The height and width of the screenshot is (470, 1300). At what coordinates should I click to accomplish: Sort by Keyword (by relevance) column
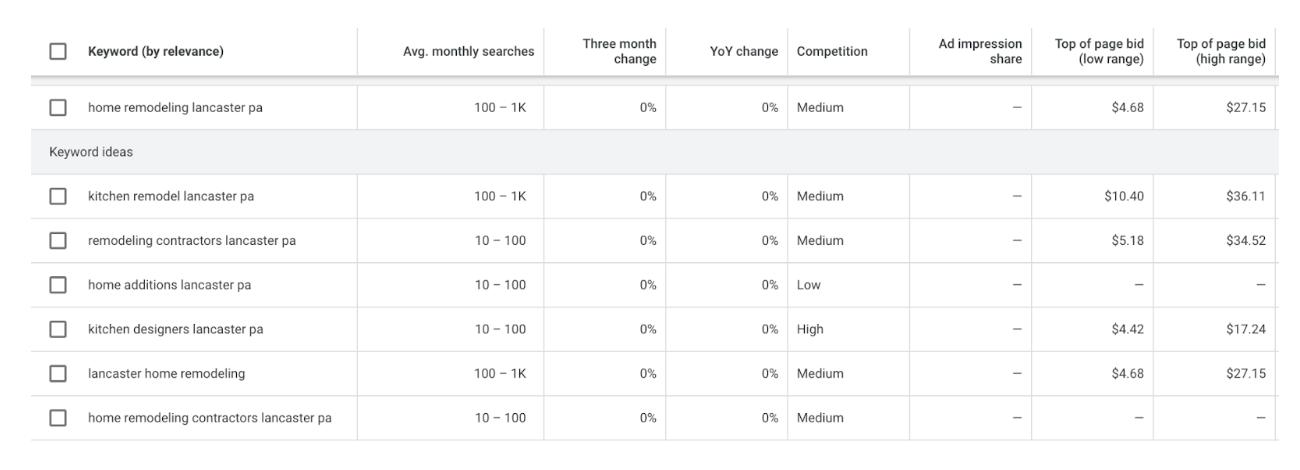[x=155, y=52]
